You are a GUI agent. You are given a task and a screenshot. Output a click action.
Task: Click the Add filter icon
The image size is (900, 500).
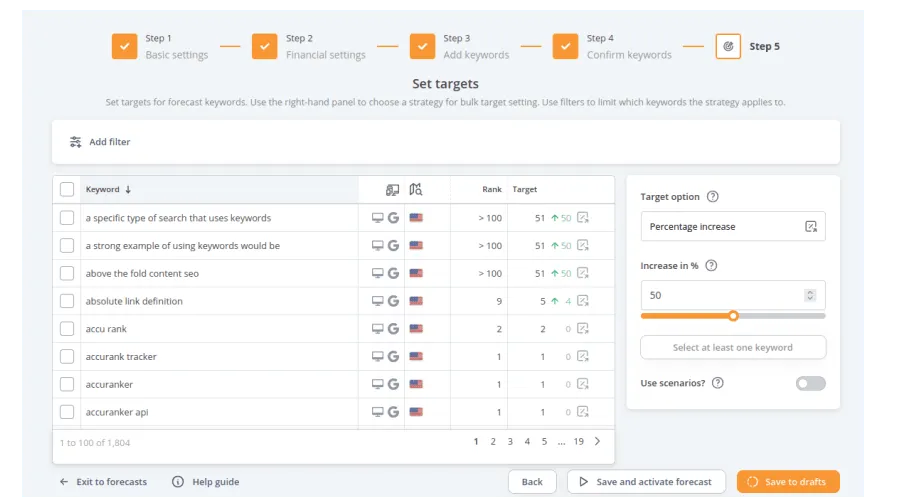pos(75,142)
